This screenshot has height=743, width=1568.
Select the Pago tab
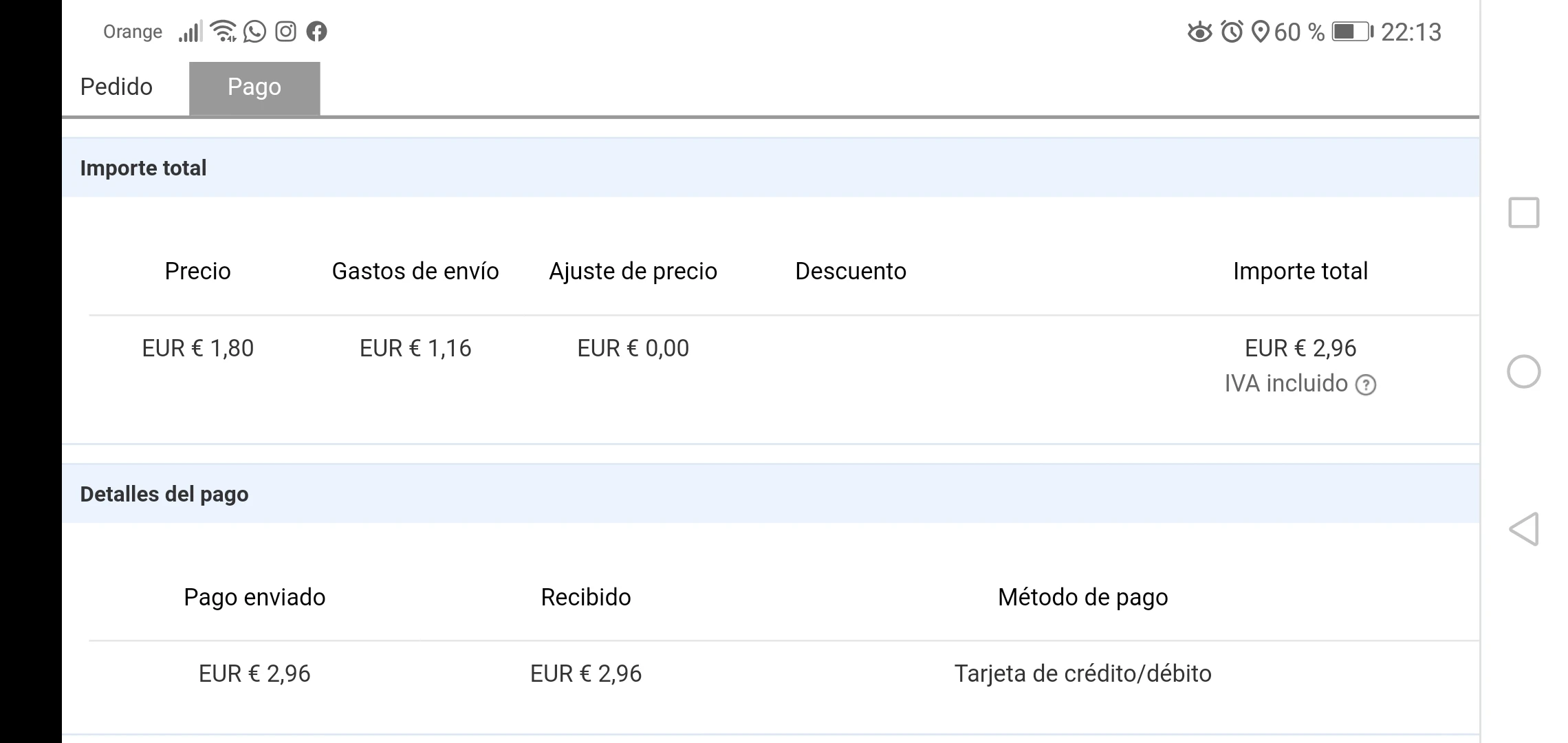(x=254, y=87)
